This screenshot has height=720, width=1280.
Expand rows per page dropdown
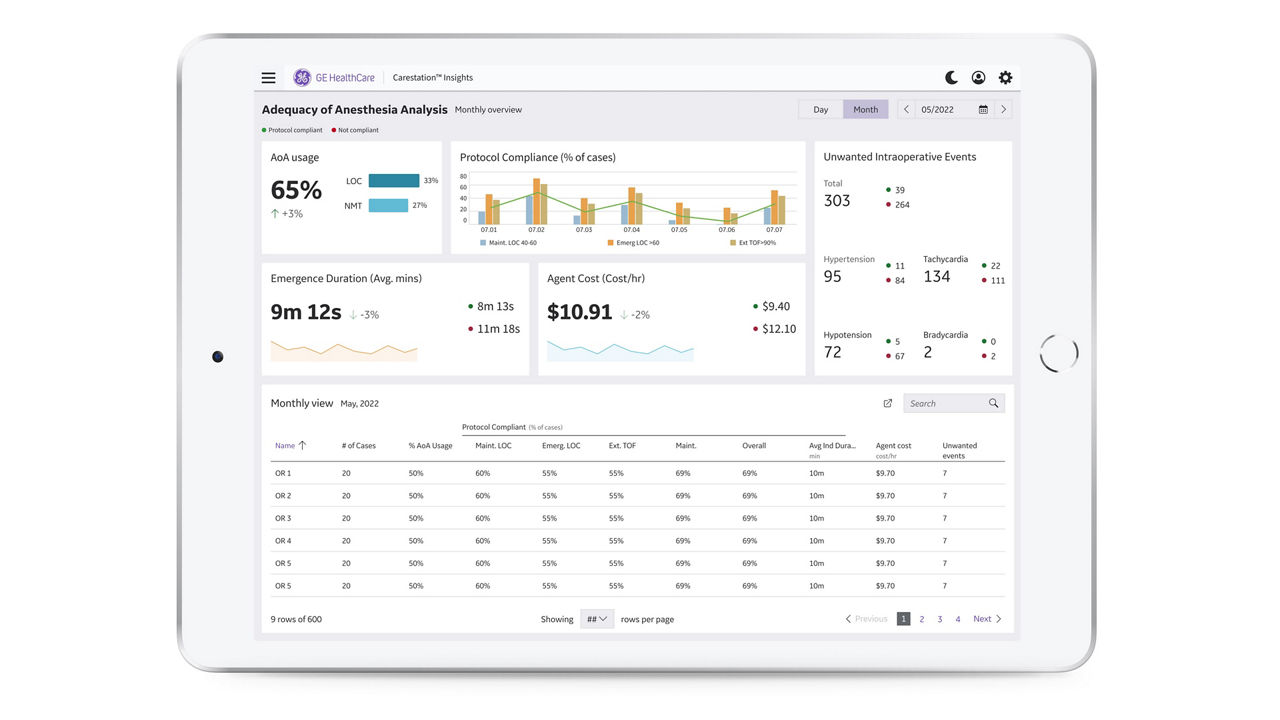597,619
